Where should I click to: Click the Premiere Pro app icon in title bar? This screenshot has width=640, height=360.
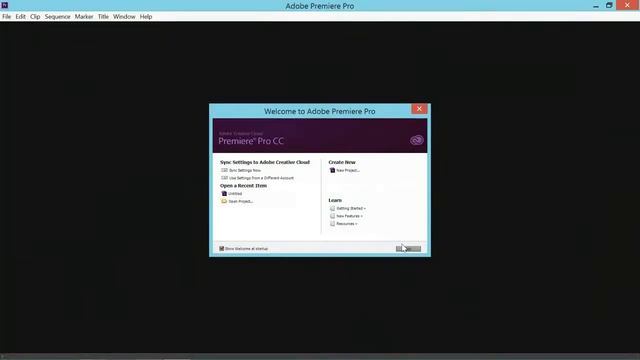point(5,5)
